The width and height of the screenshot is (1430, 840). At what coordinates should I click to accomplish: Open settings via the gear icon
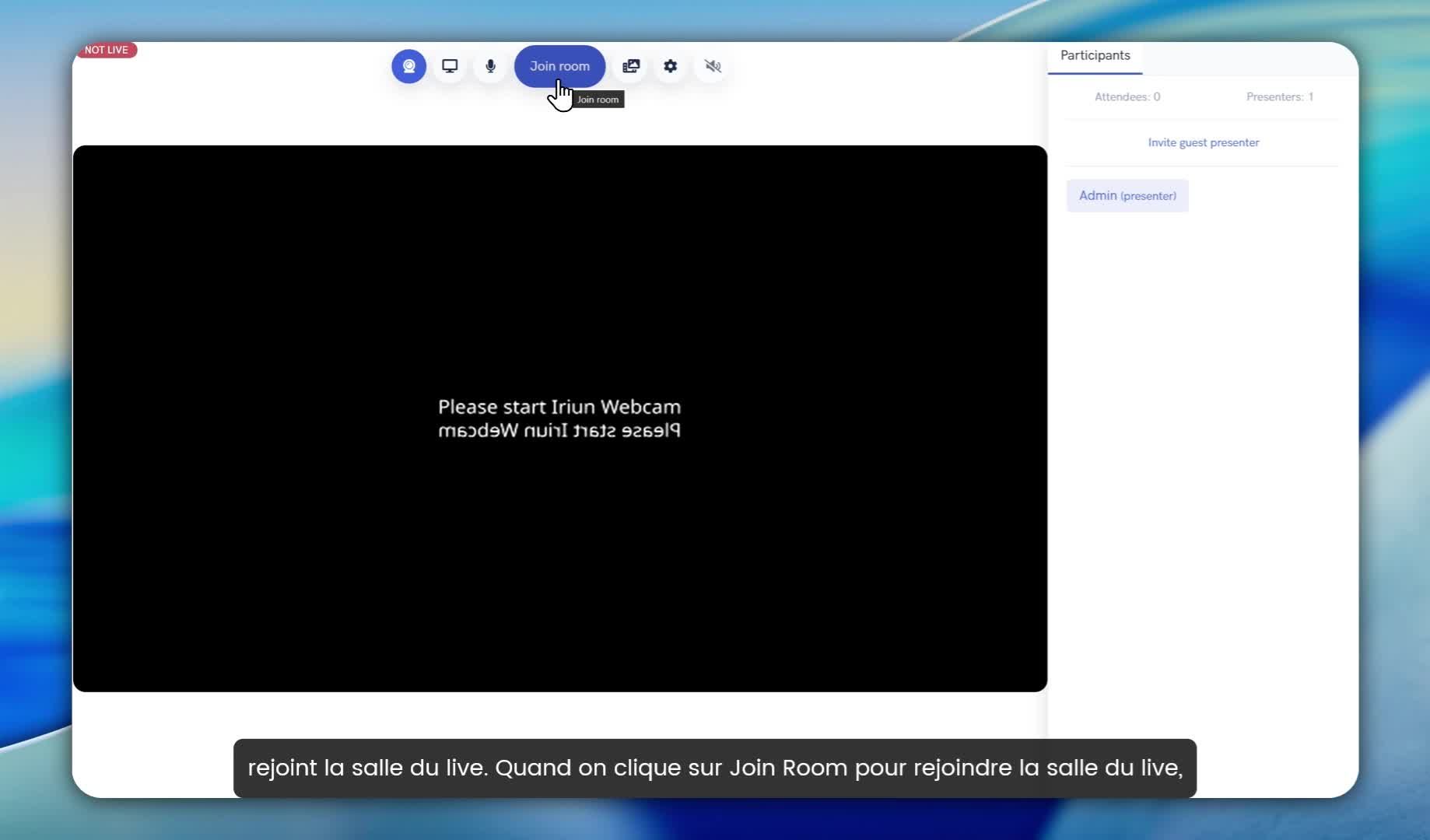pos(671,66)
